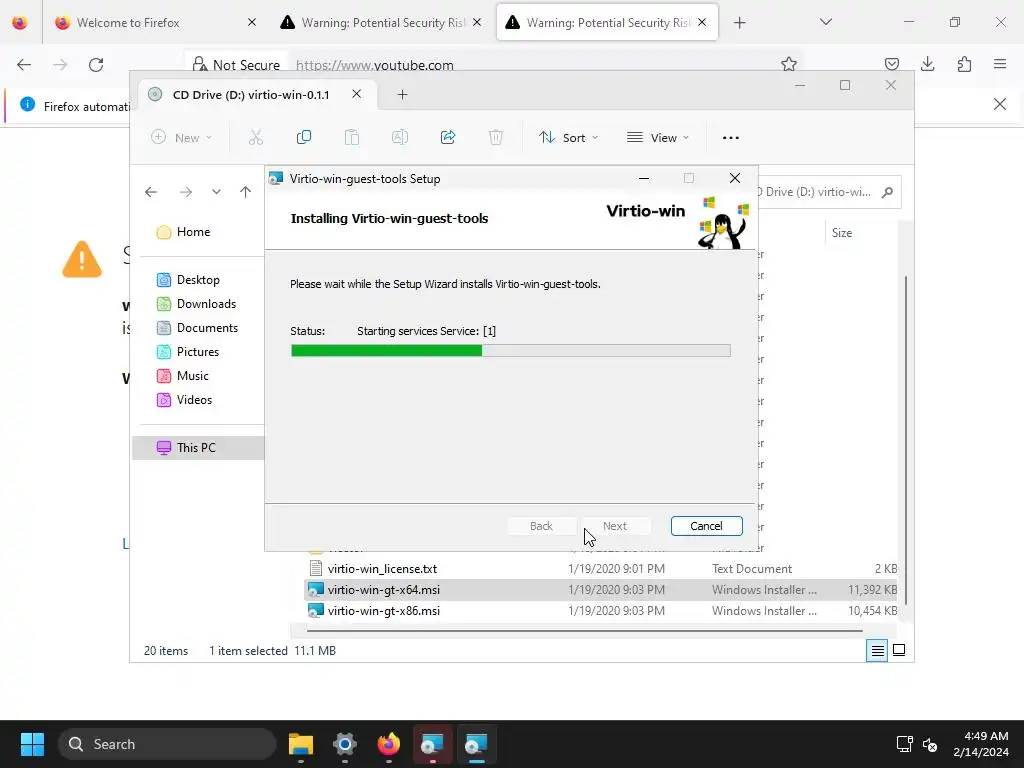
Task: Go up one folder level in Explorer
Action: (x=246, y=192)
